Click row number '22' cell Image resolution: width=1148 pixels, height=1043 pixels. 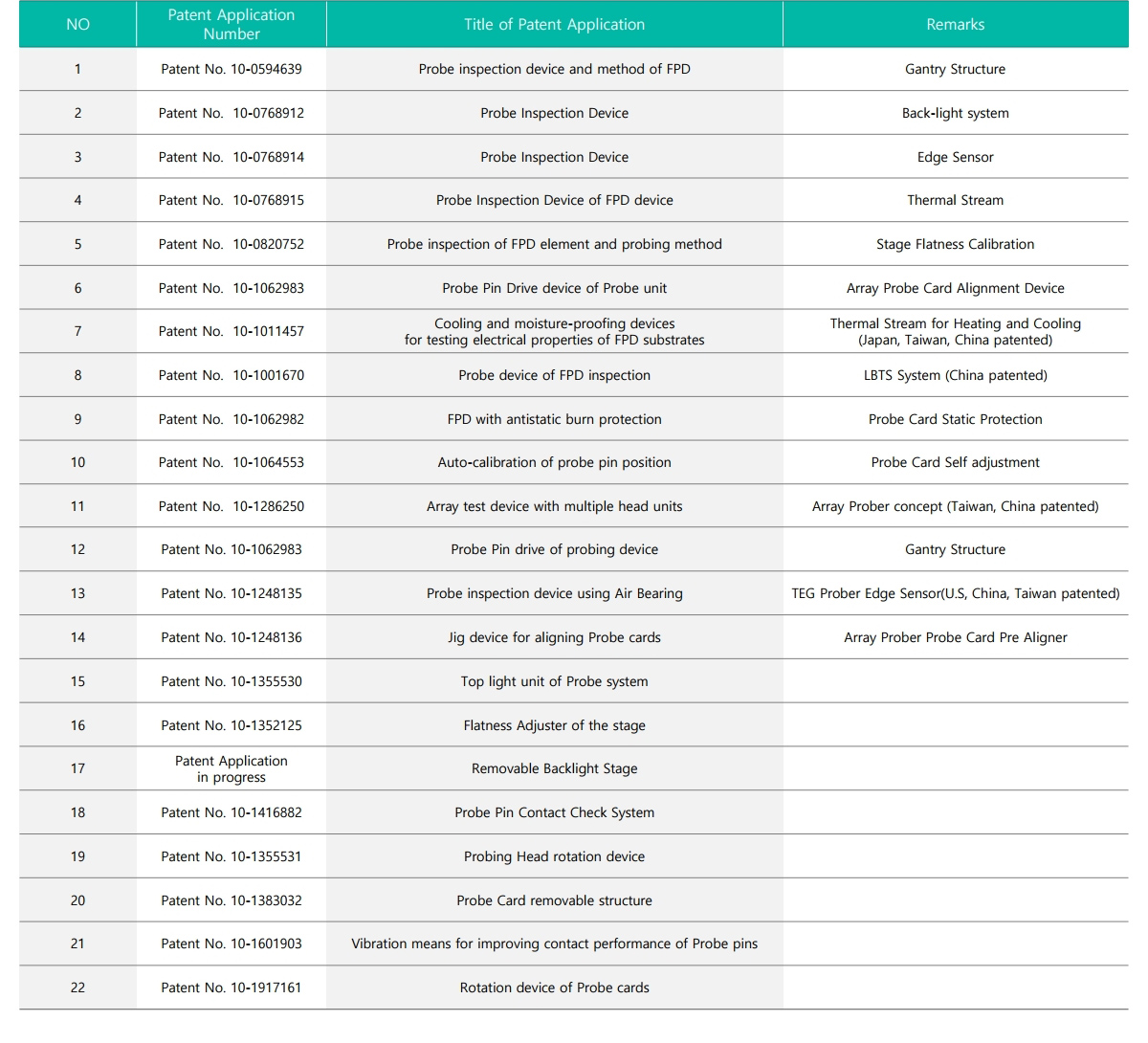[77, 988]
